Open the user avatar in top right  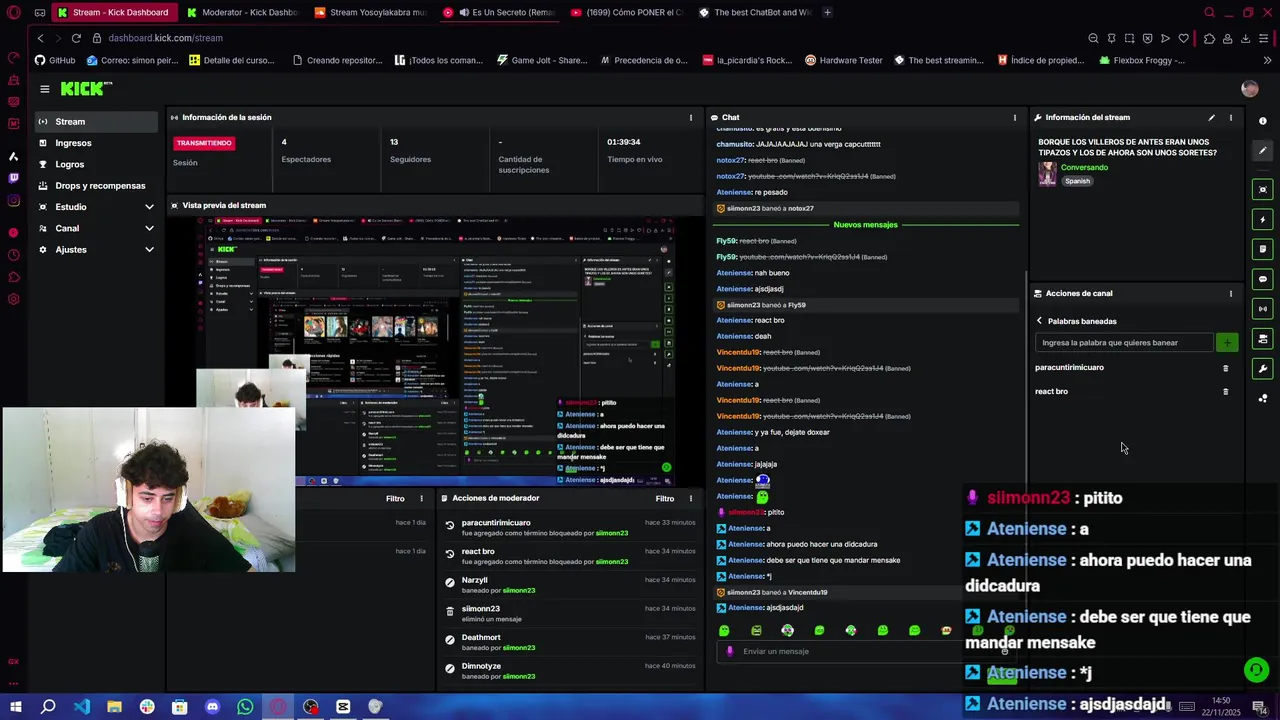(1249, 89)
